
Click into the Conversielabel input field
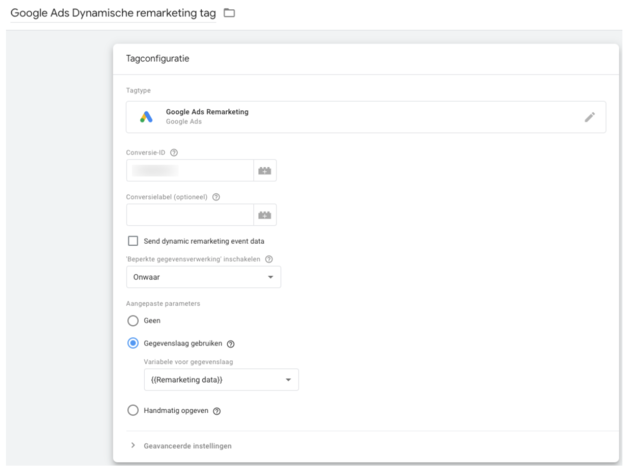[190, 215]
